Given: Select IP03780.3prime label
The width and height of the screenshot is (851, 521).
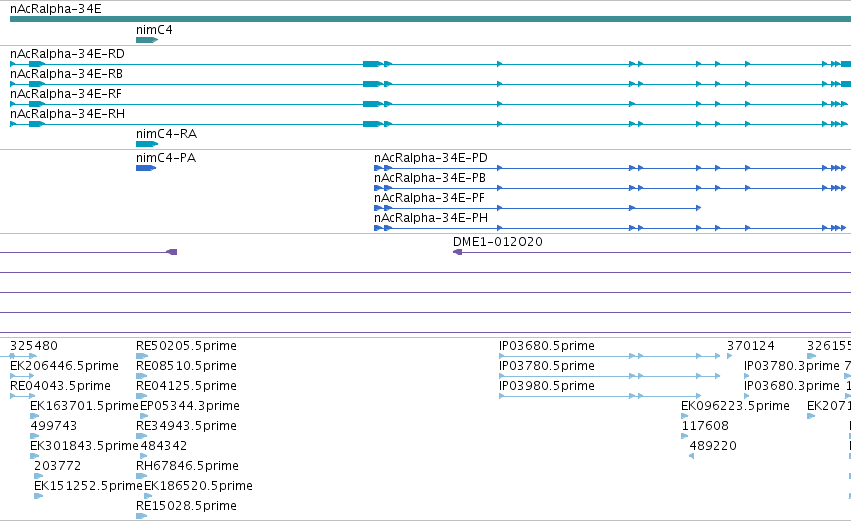Looking at the screenshot, I should click(x=792, y=366).
